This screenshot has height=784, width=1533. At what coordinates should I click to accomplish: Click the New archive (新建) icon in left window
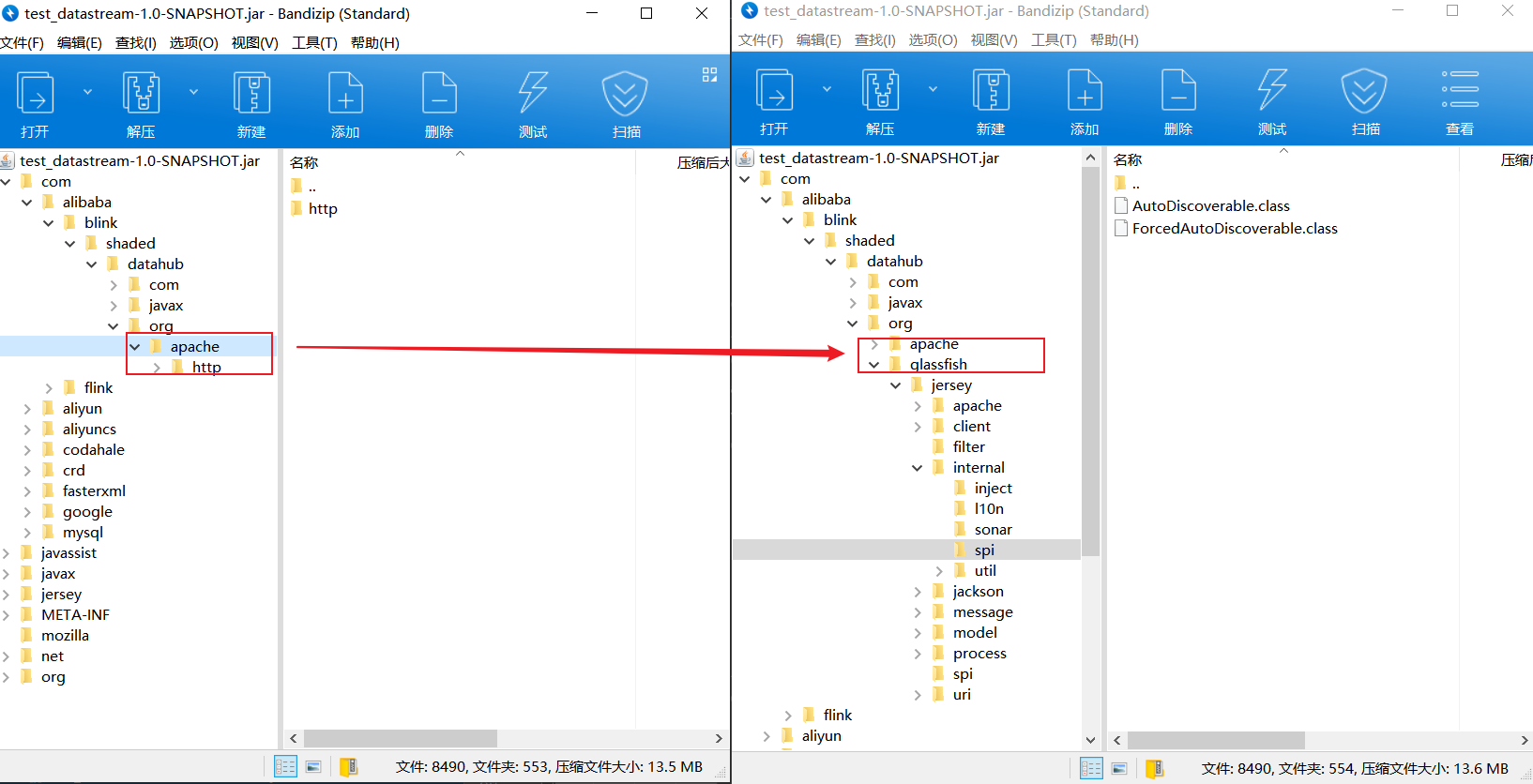pos(251,94)
